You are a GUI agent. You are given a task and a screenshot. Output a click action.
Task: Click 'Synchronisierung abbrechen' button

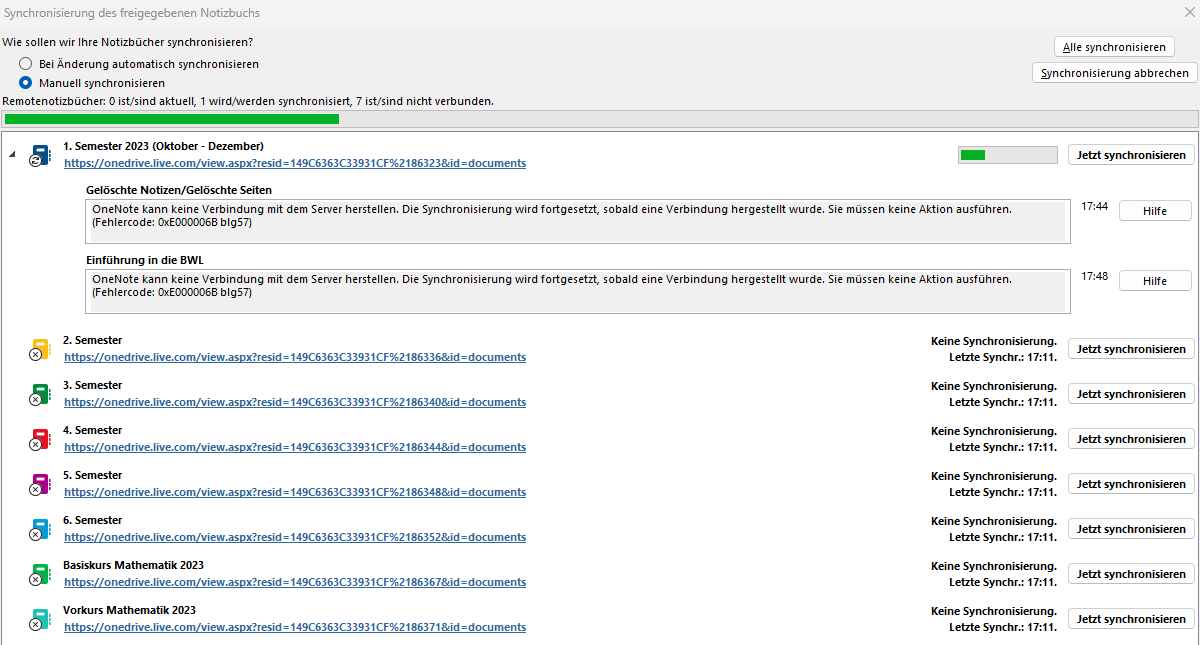pos(1114,73)
